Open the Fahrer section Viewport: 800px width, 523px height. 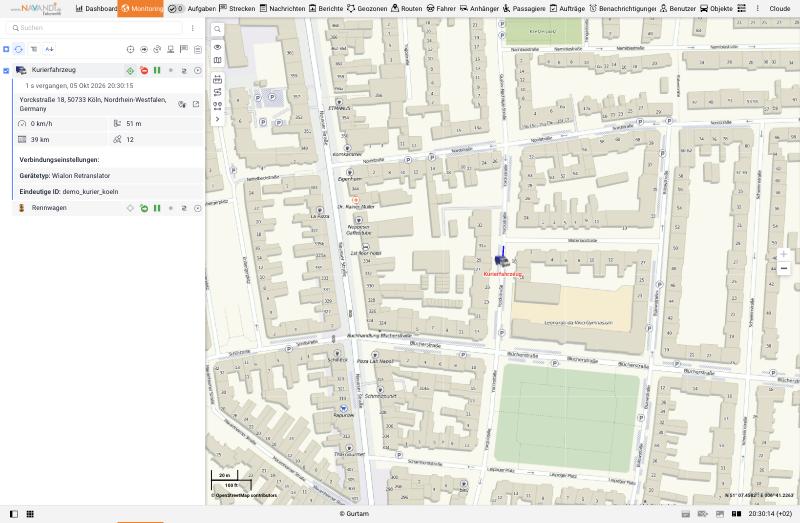click(x=441, y=9)
